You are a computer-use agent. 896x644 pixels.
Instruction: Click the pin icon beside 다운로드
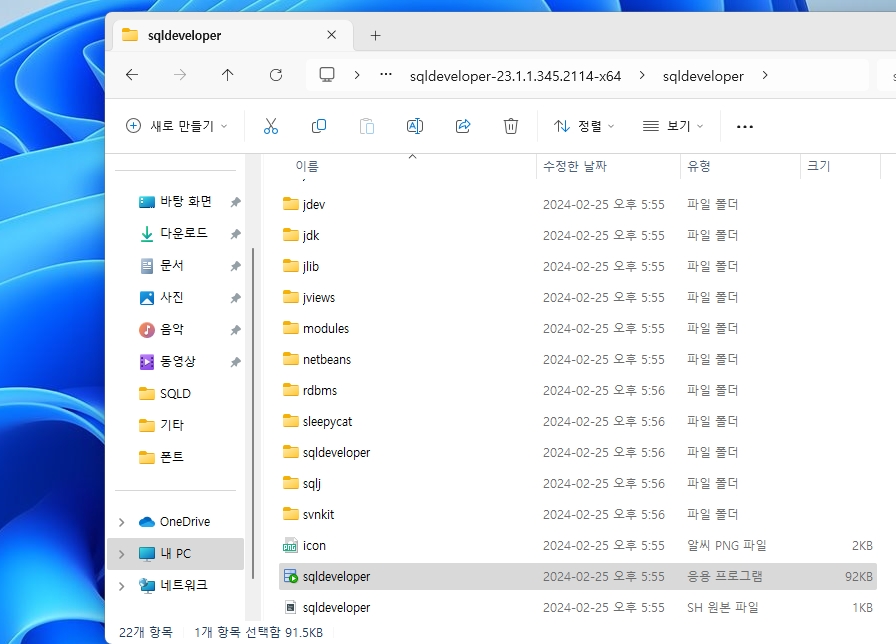(235, 234)
